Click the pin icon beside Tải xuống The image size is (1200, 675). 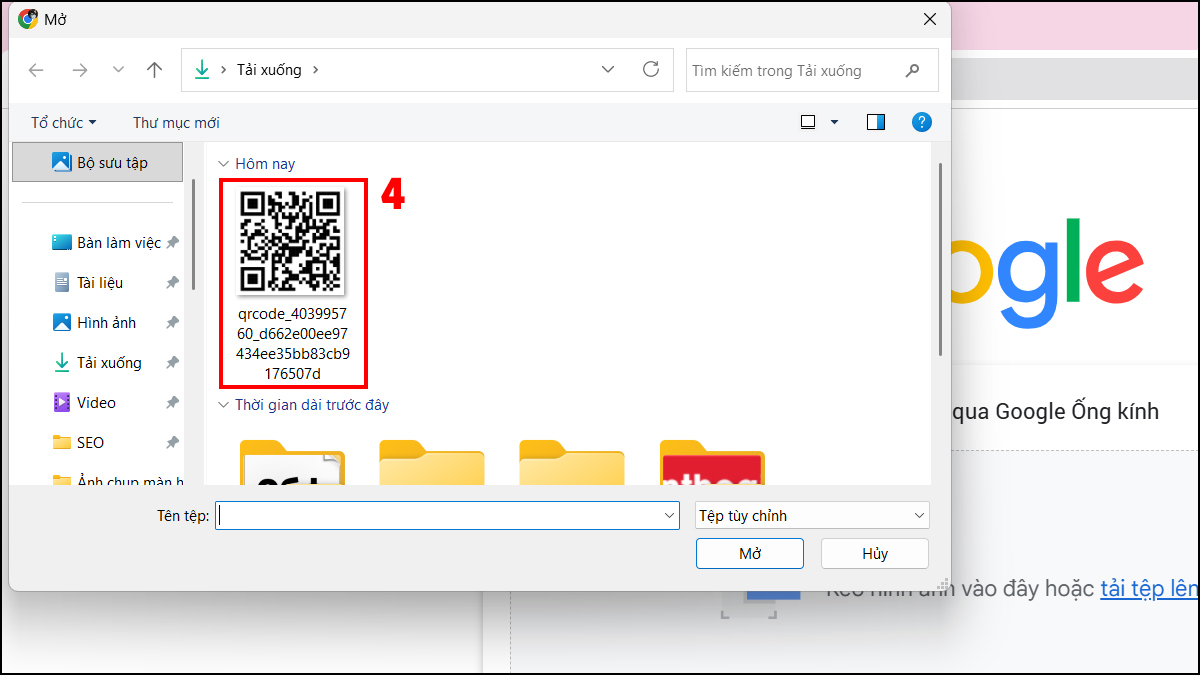172,363
